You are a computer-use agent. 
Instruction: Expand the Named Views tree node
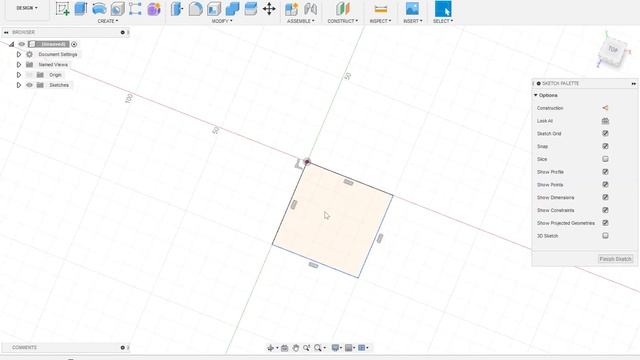pyautogui.click(x=18, y=64)
